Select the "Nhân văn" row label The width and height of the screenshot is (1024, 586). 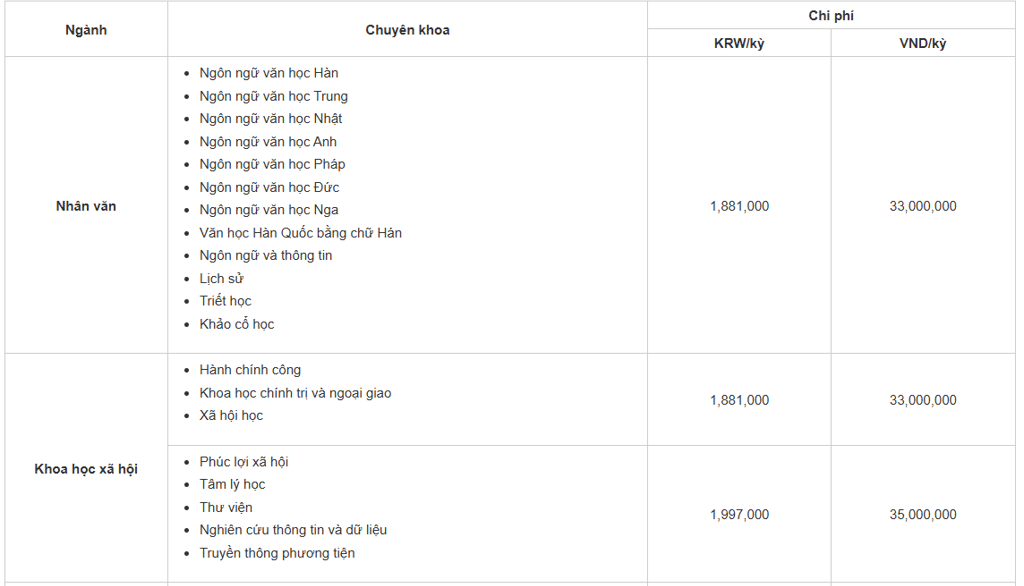coord(86,206)
